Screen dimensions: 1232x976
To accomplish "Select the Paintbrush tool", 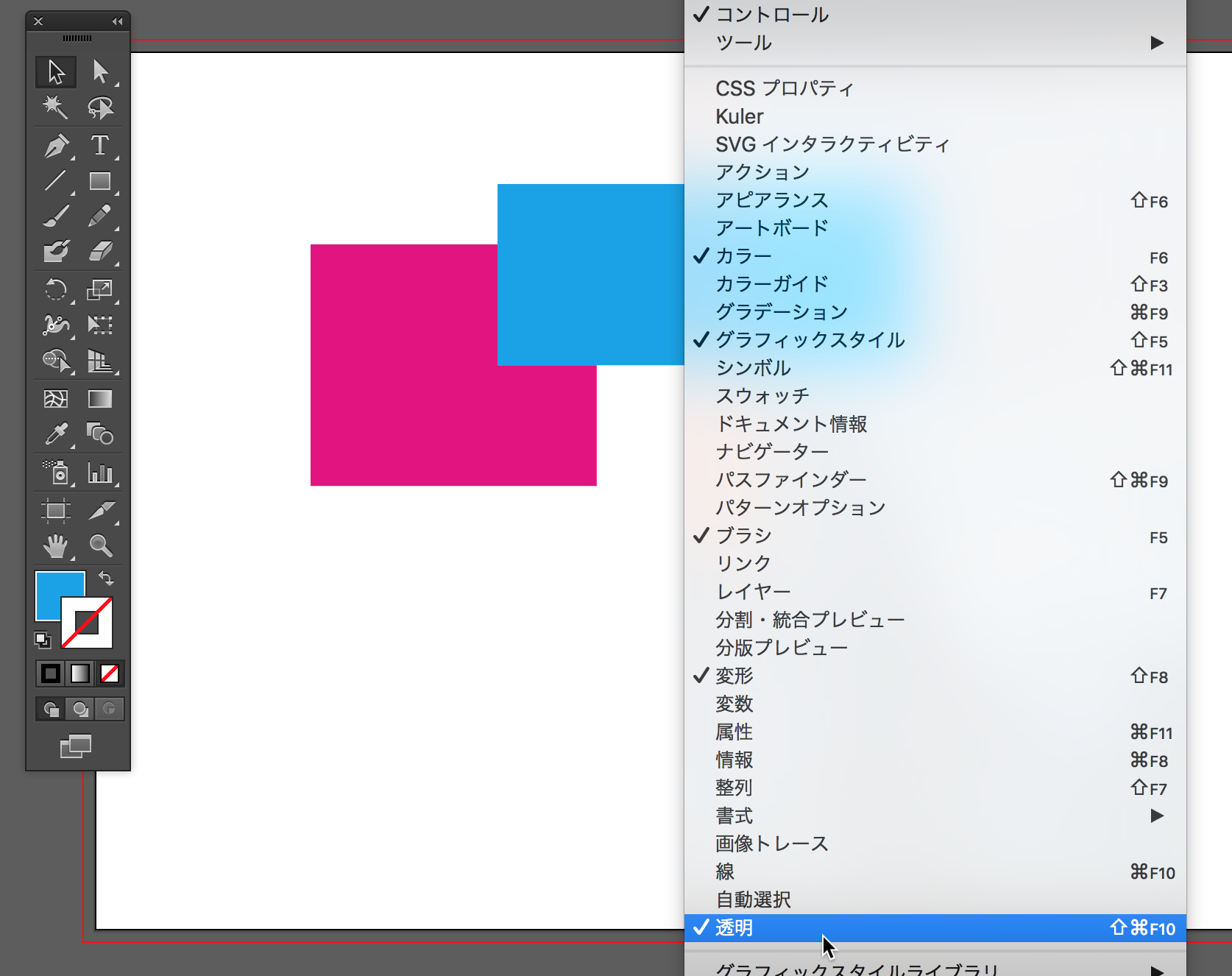I will (56, 216).
